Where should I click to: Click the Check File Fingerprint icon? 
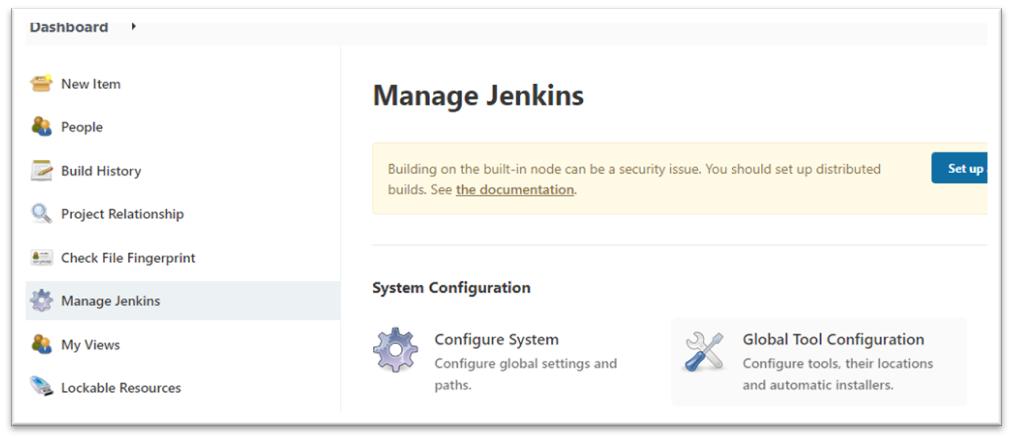(41, 258)
